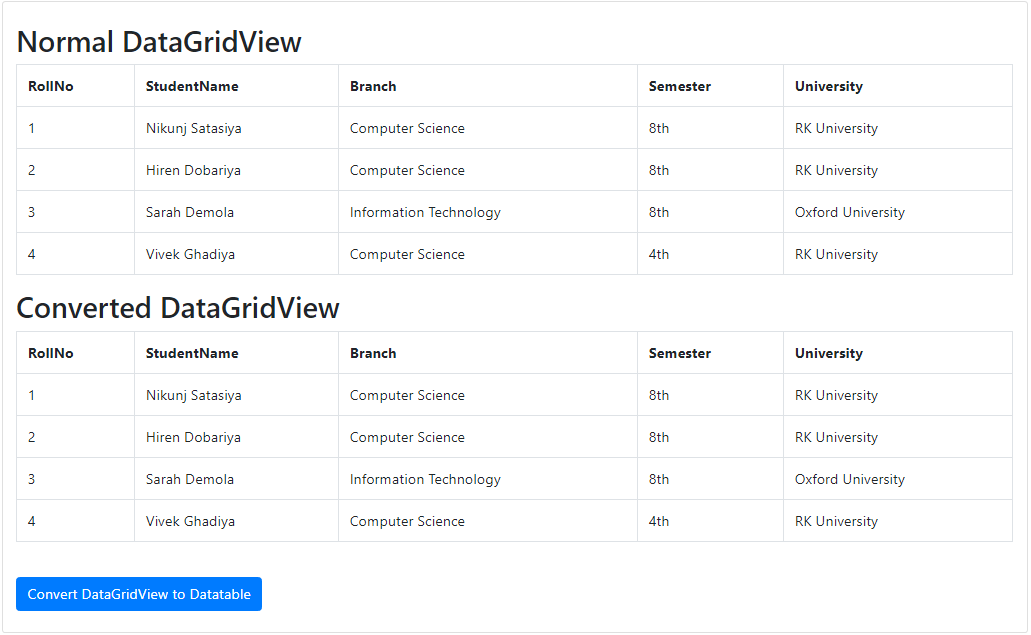1031x635 pixels.
Task: Click Sarah Demola's name in Normal DataGridView
Action: [190, 212]
